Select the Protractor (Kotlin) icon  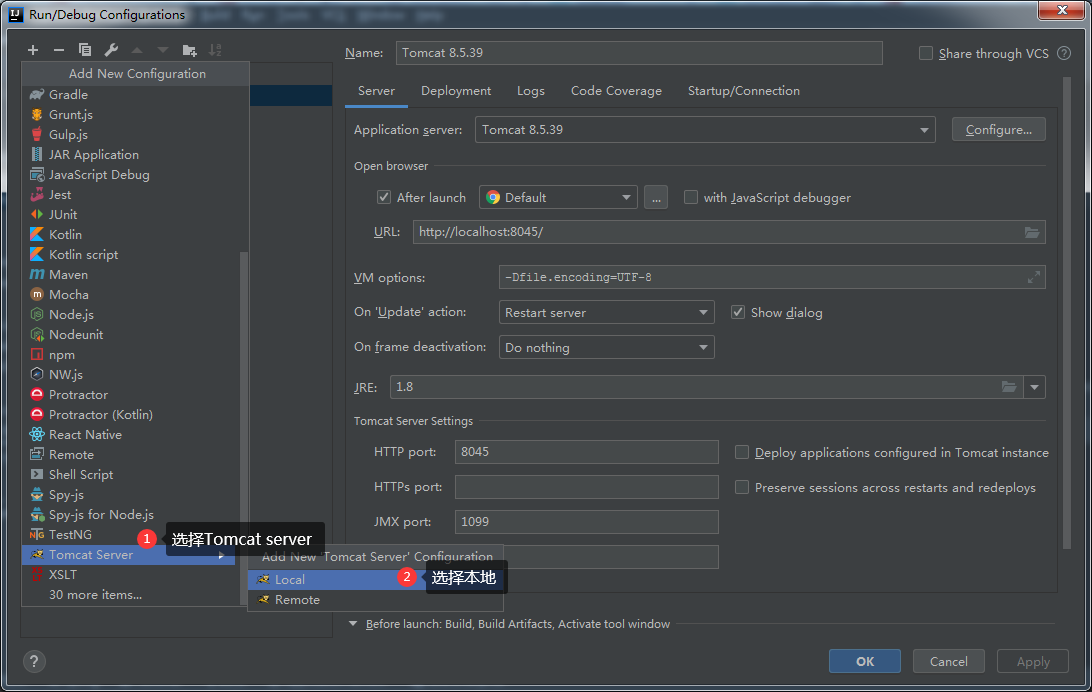point(37,414)
